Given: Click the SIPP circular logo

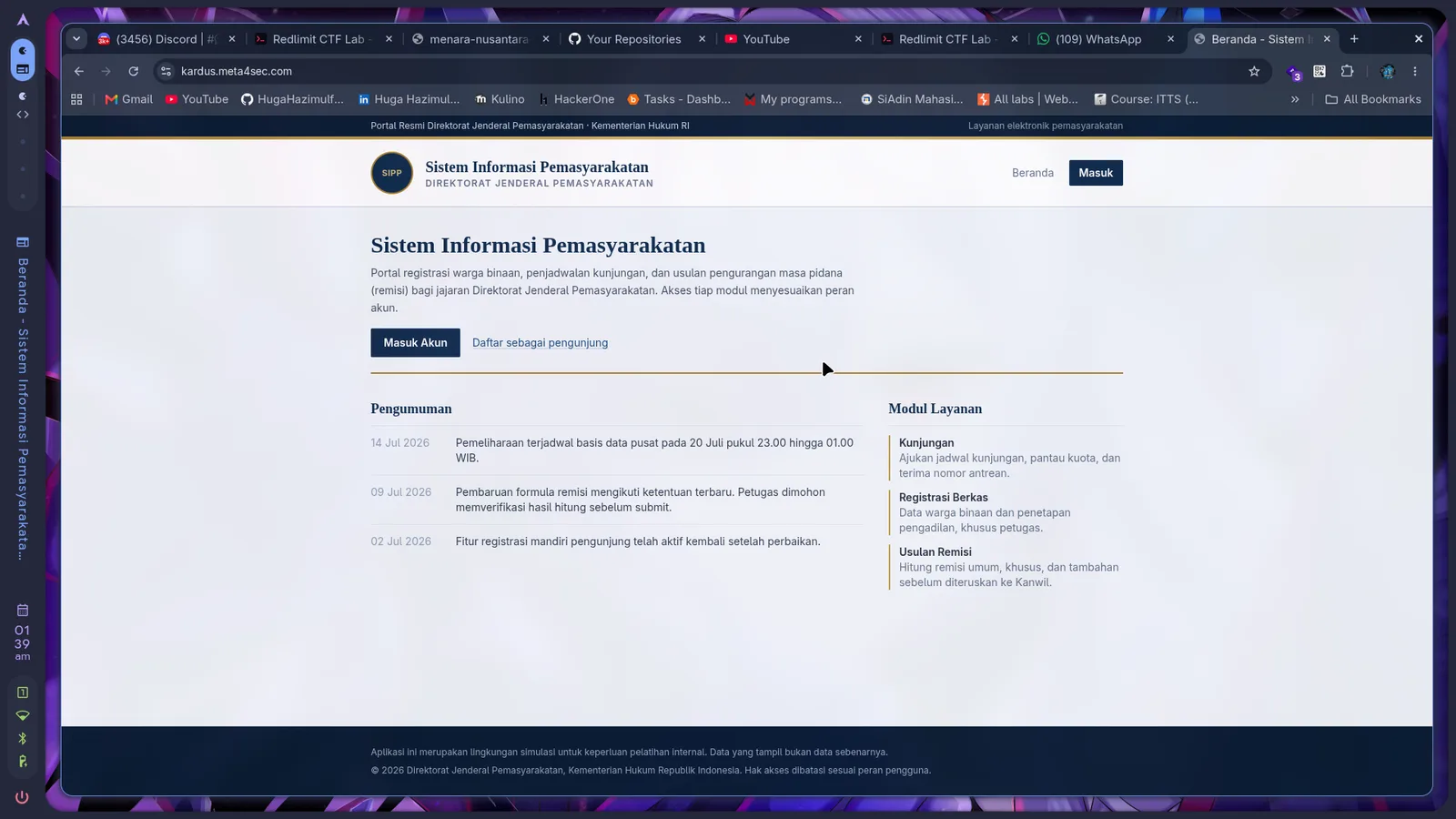Looking at the screenshot, I should 392,173.
